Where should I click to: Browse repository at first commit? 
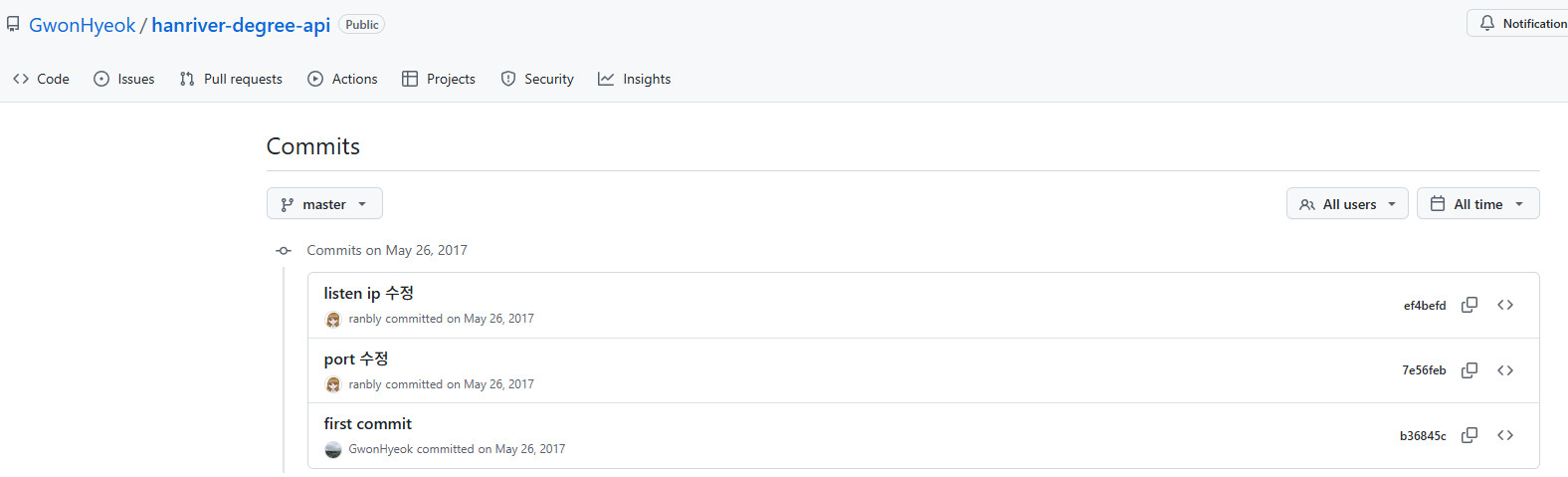pyautogui.click(x=1504, y=435)
